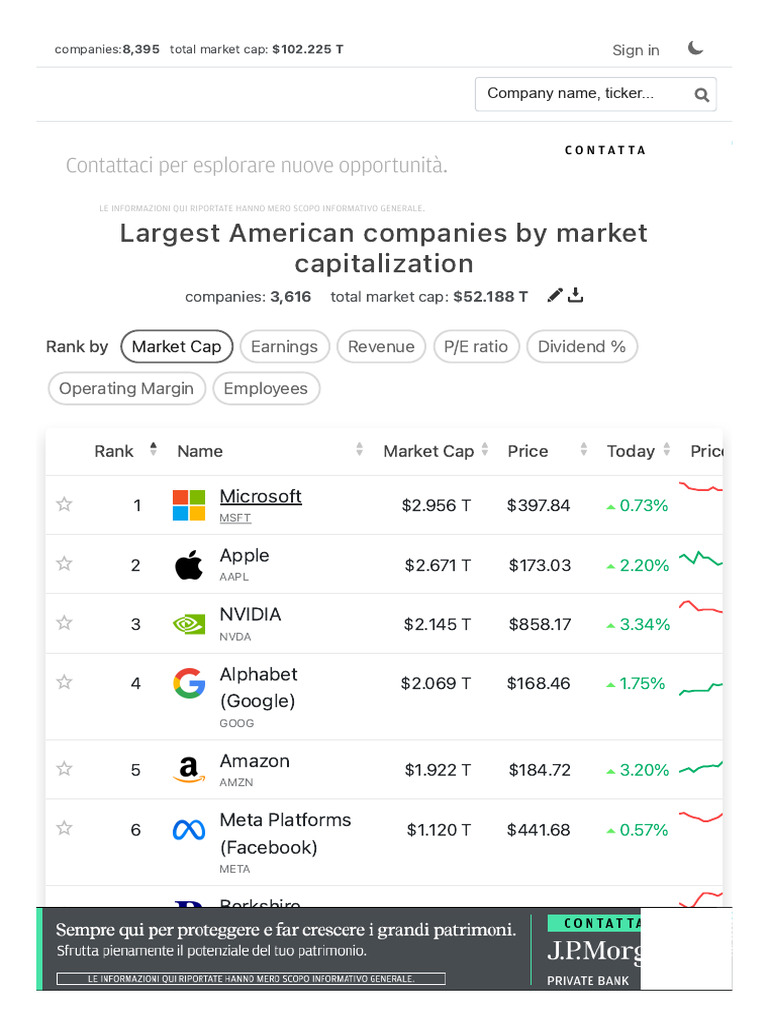Toggle dark mode with the moon icon

tap(696, 48)
